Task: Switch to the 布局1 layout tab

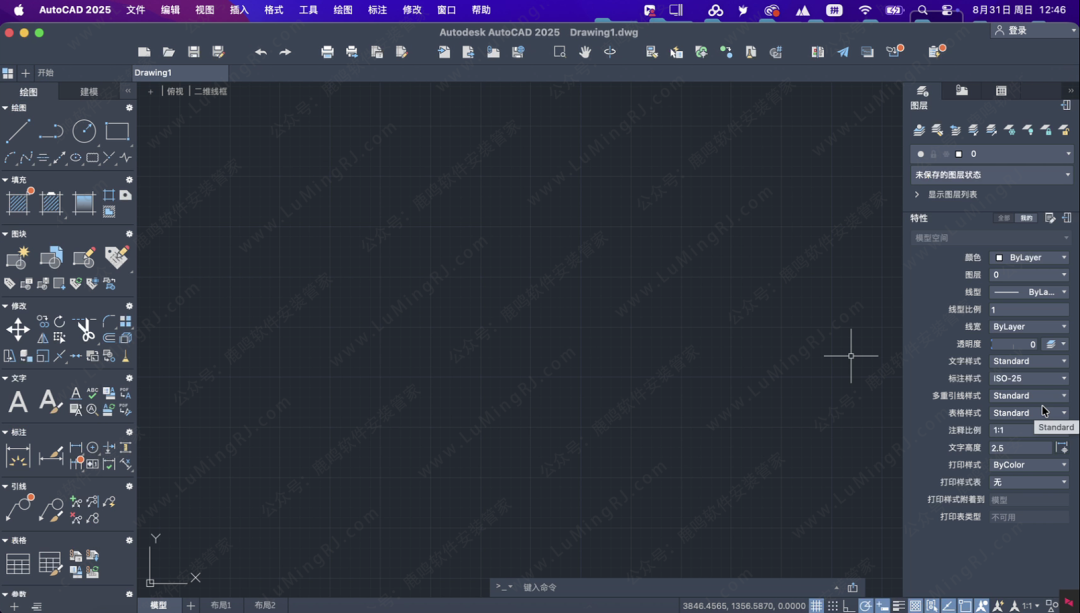Action: (x=221, y=606)
